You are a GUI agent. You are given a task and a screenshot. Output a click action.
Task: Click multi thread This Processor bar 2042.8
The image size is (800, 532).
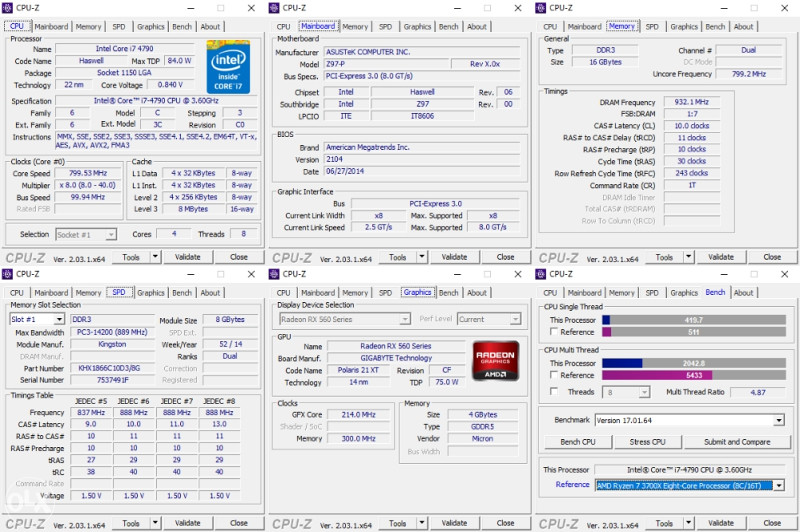click(x=694, y=363)
